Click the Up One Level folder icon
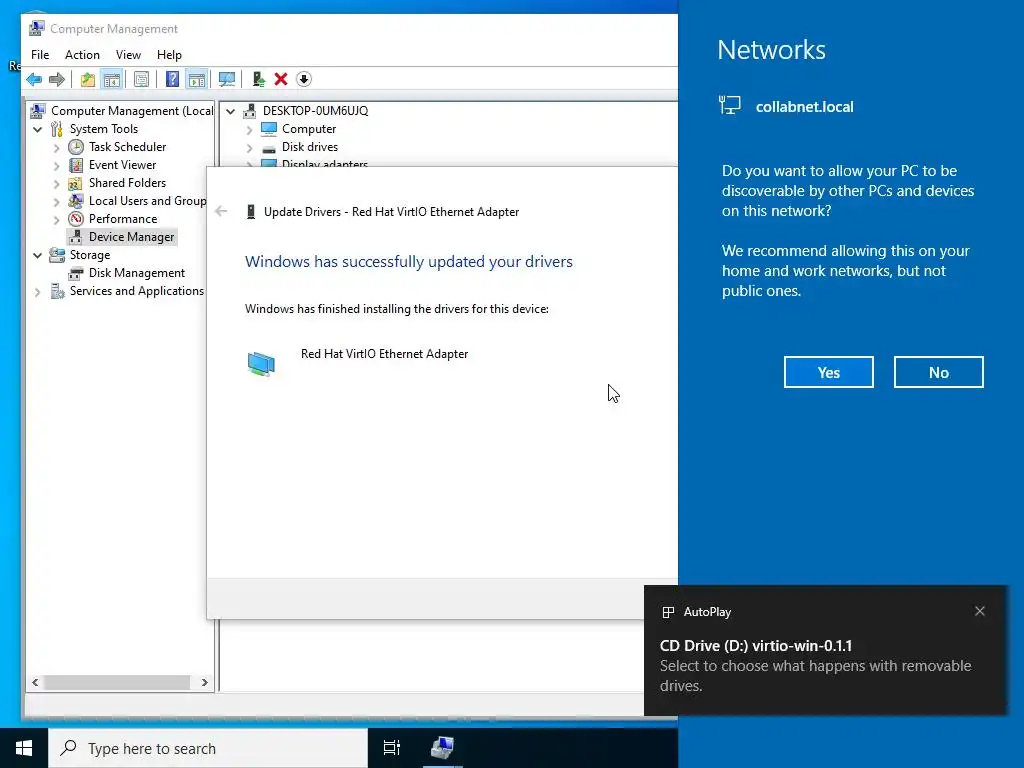The height and width of the screenshot is (768, 1024). pos(88,80)
